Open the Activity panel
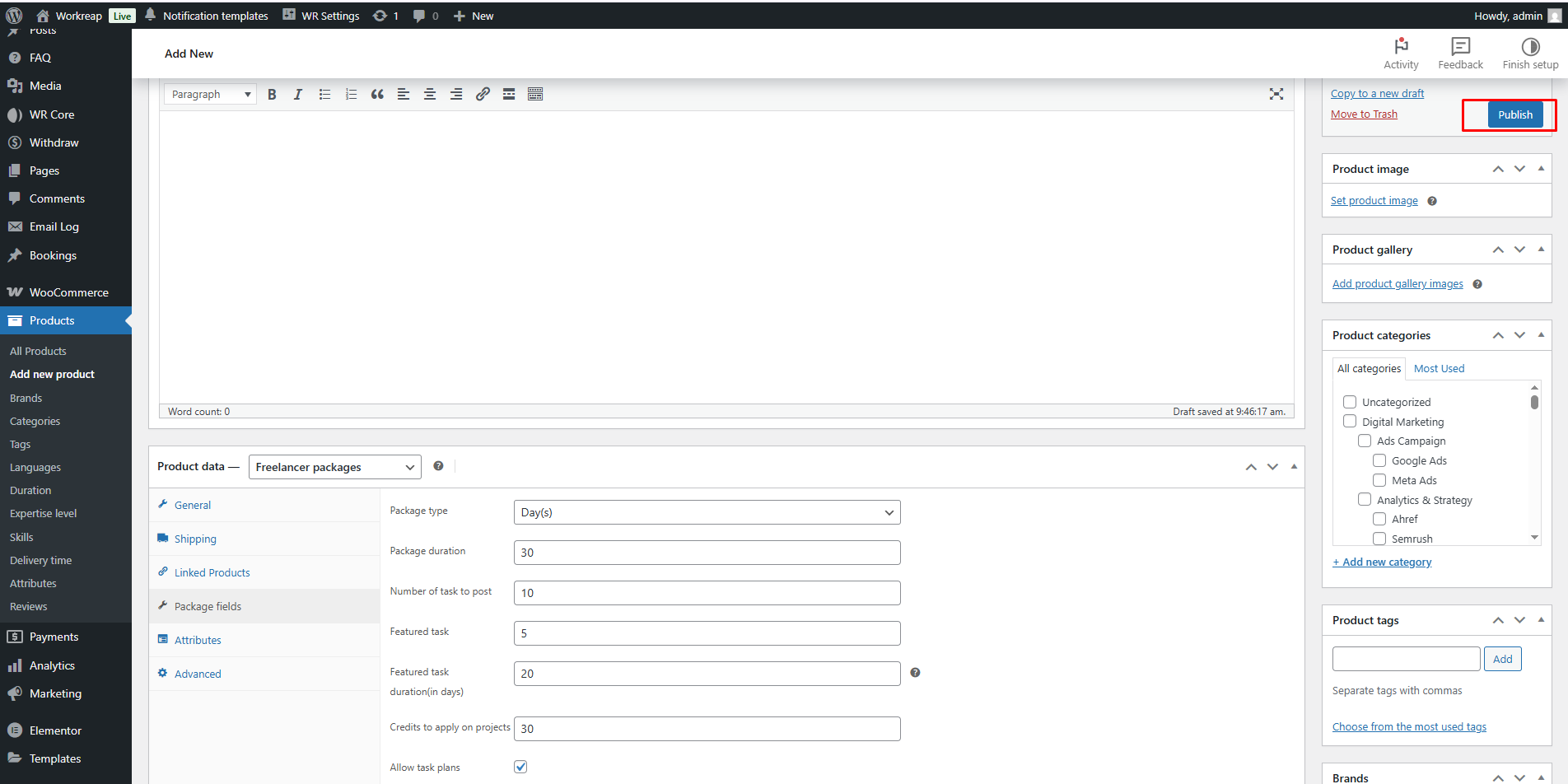Screen dimensions: 1568x784 (1400, 54)
